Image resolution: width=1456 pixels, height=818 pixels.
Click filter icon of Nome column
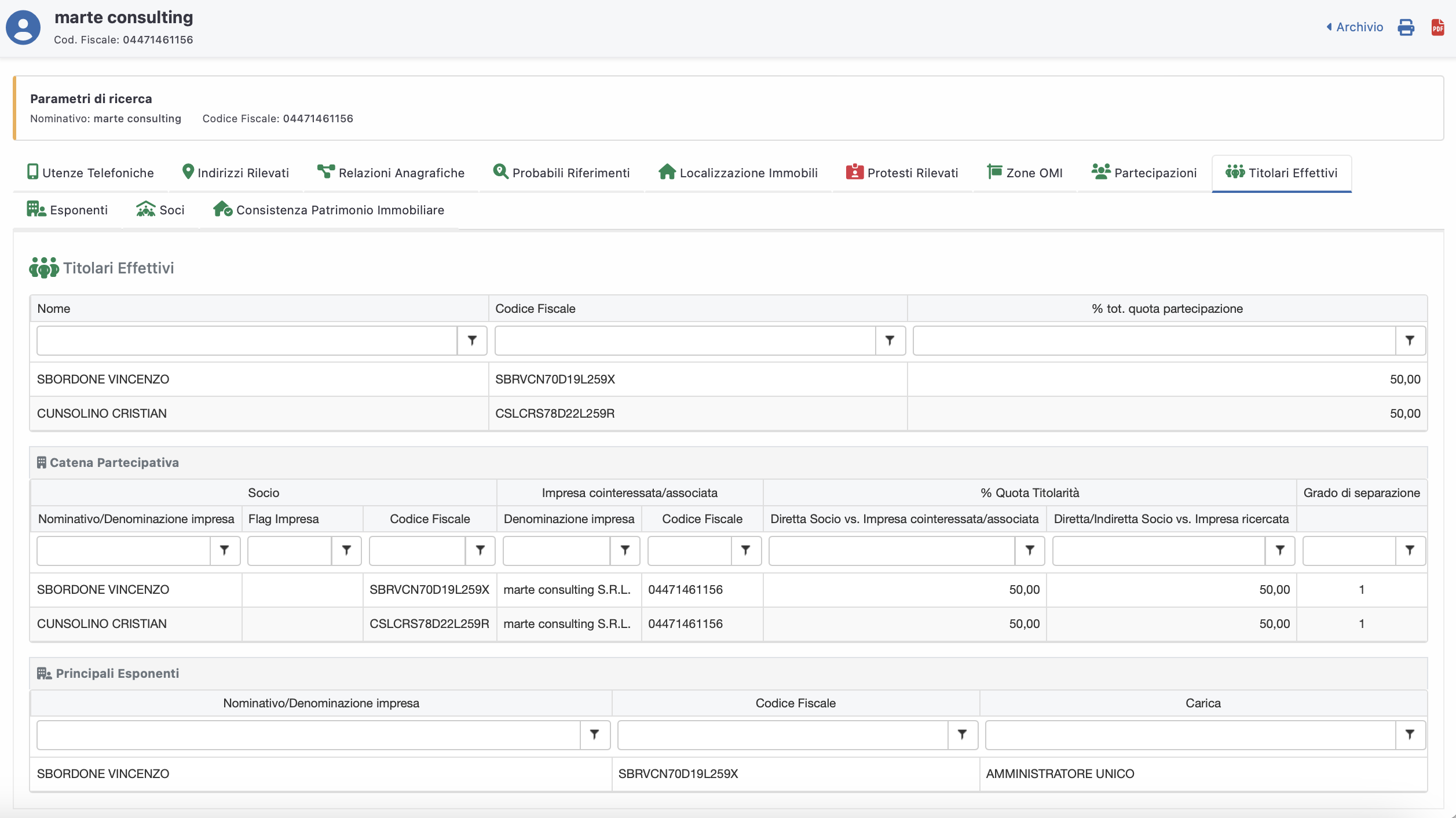[x=472, y=341]
